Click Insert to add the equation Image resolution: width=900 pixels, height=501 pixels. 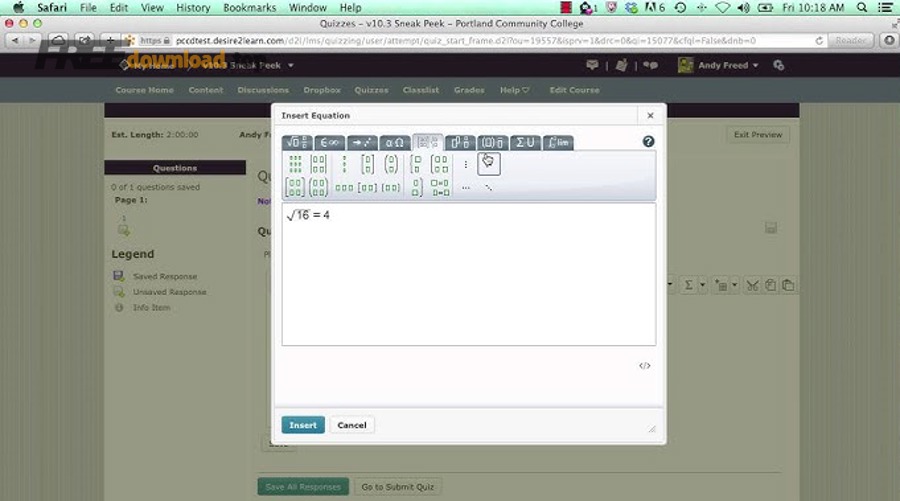303,425
